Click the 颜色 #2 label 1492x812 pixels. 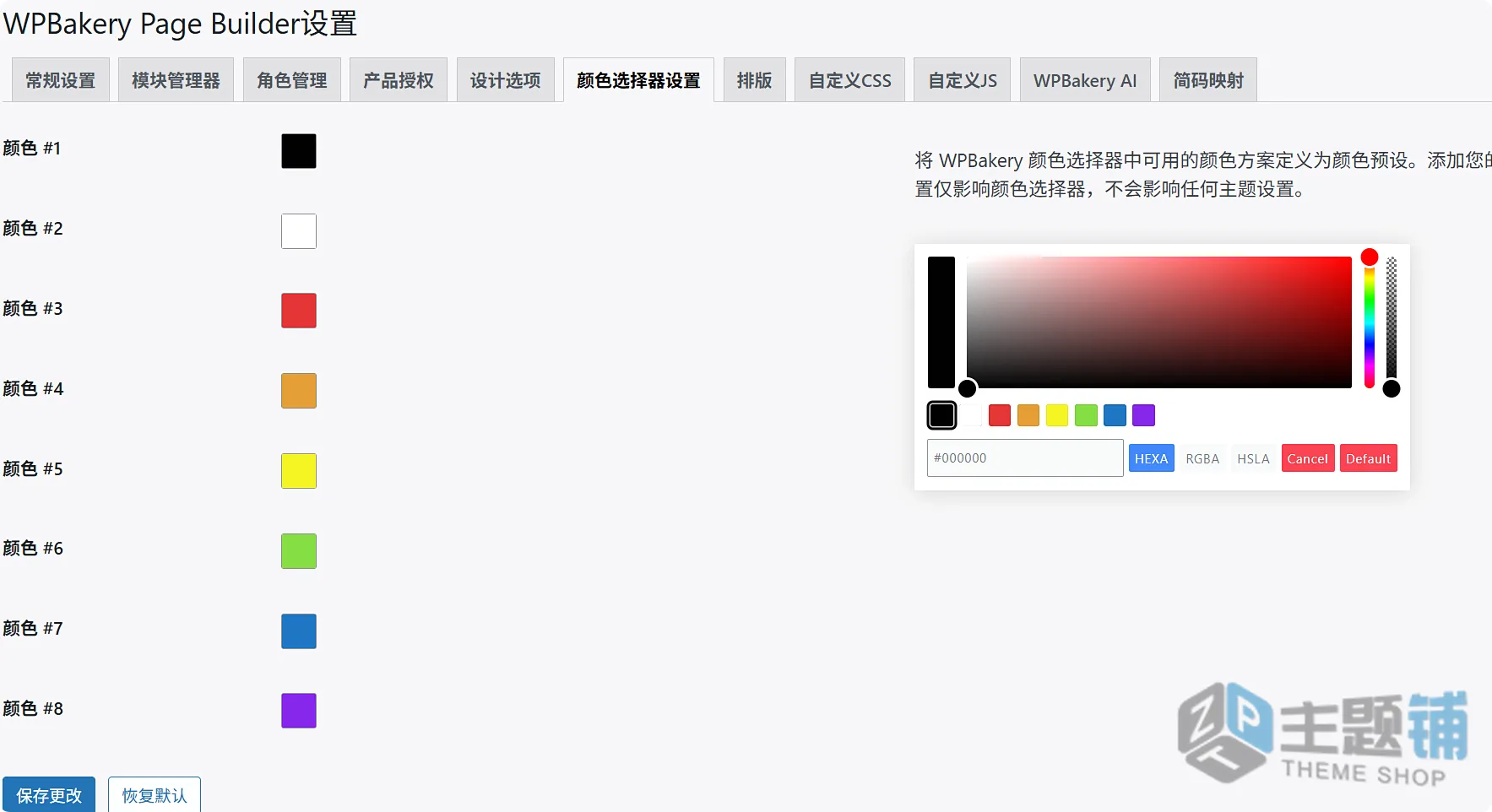coord(33,229)
